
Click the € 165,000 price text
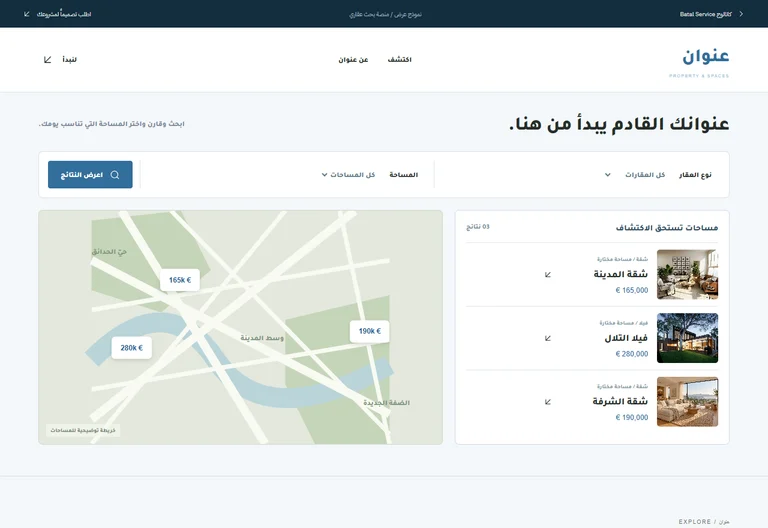[x=632, y=290]
